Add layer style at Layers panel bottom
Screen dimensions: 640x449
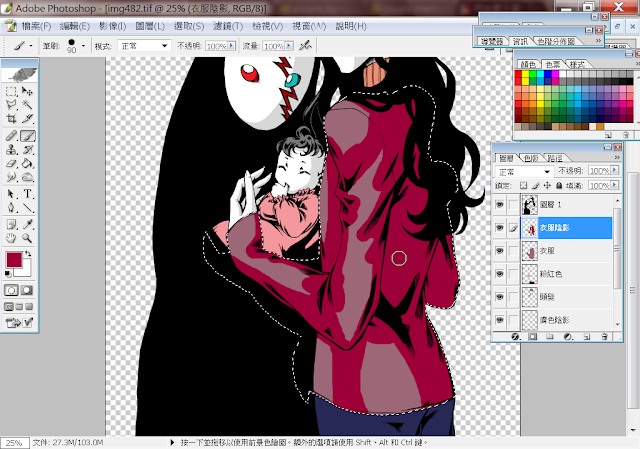516,337
